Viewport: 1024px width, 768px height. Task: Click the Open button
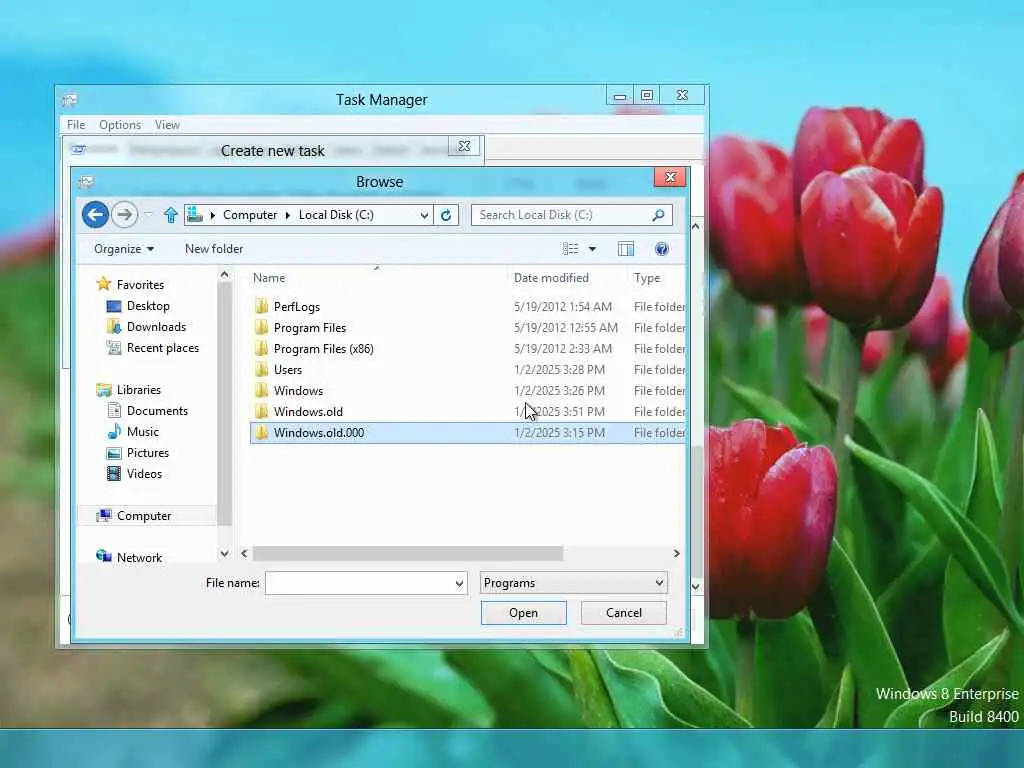pos(524,613)
